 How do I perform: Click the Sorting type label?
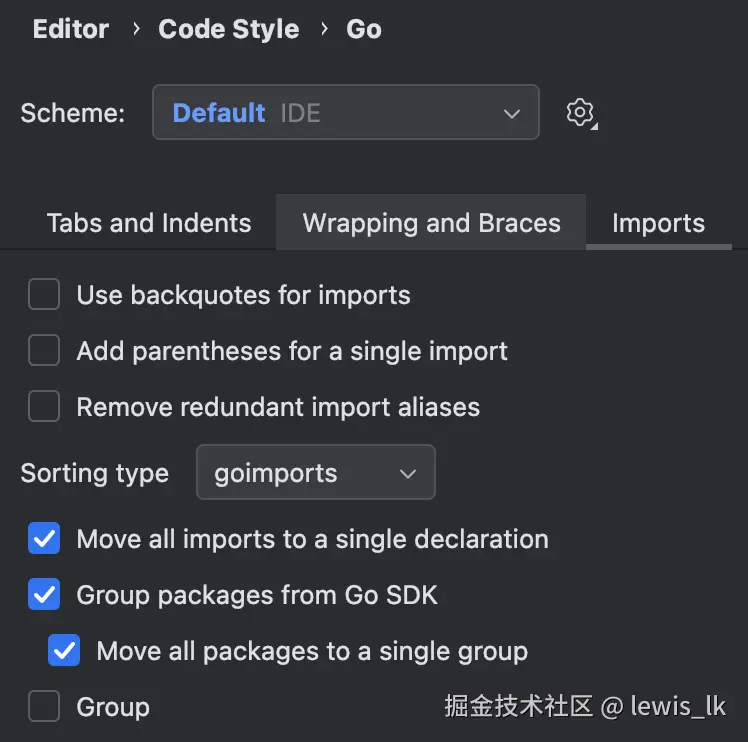click(95, 473)
